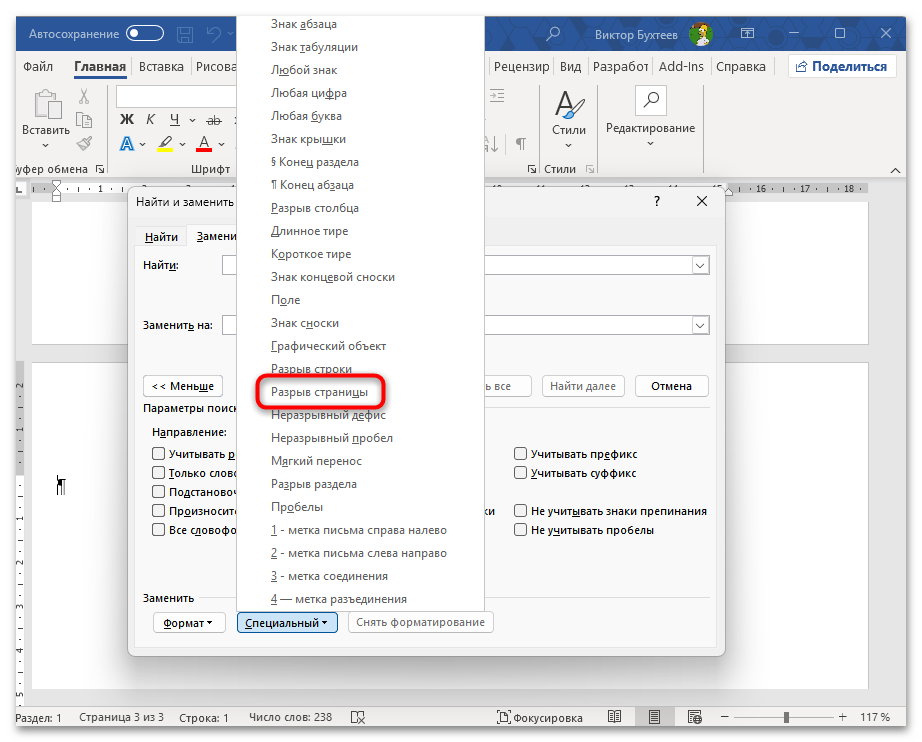Screen dimensions: 922x742
Task: Click the Paste clipboard icon
Action: [48, 104]
